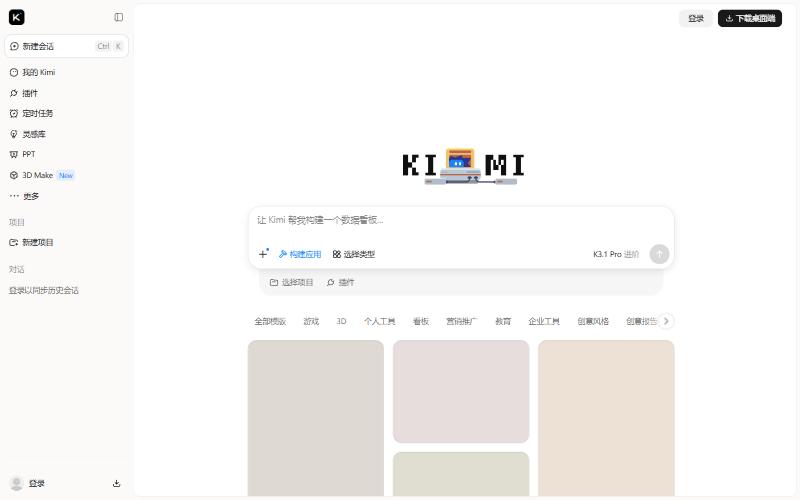800x500 pixels.
Task: Click the avatar 登录 at sidebar bottom
Action: tap(28, 483)
